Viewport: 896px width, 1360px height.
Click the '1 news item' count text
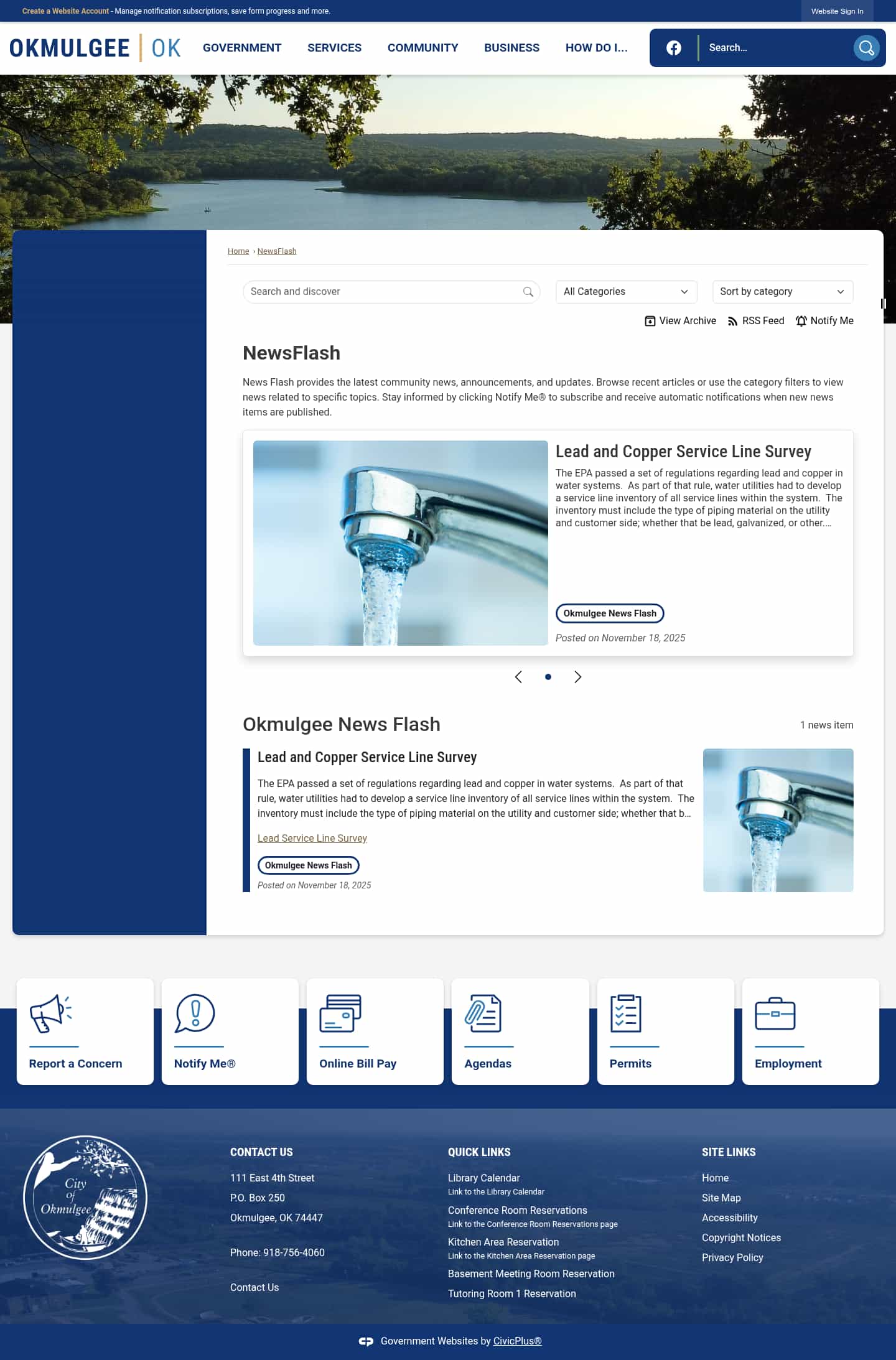tap(826, 725)
